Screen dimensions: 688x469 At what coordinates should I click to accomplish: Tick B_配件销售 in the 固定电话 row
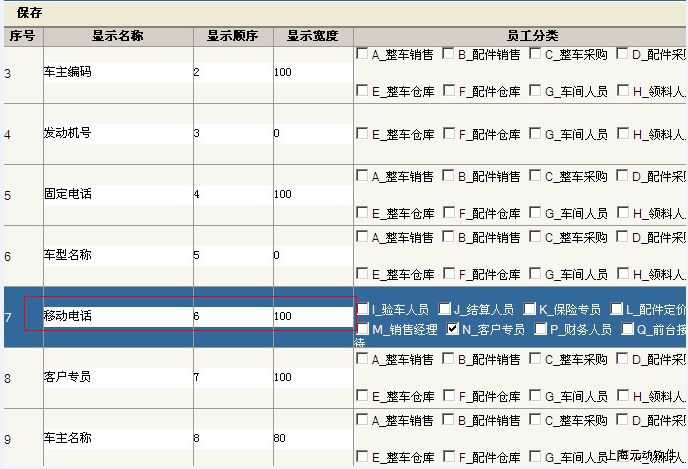[449, 176]
